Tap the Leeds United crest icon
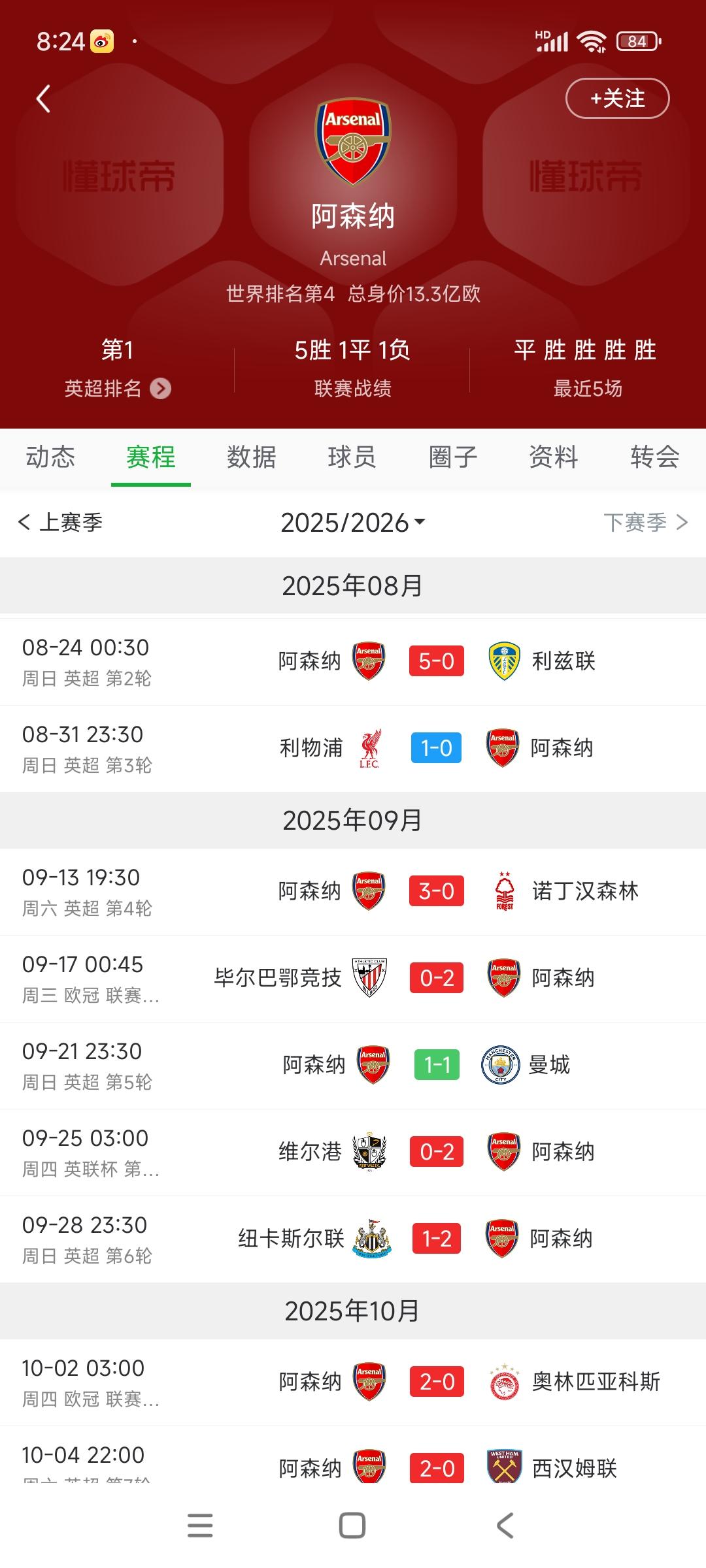The height and width of the screenshot is (1568, 706). (504, 661)
